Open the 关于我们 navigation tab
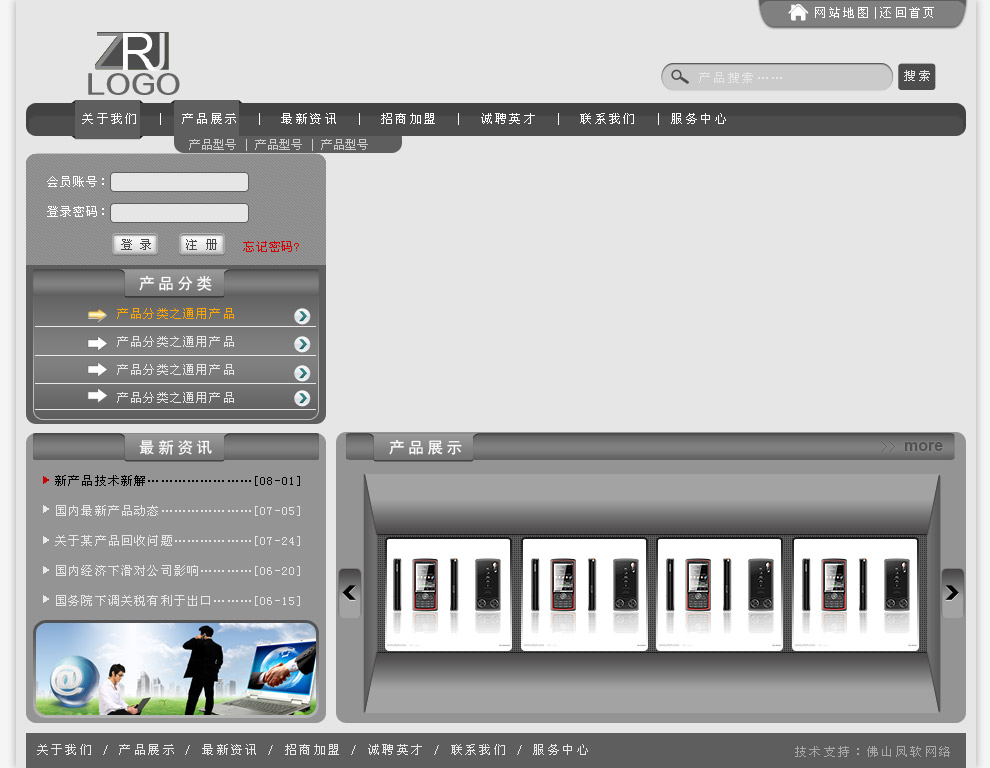 [109, 119]
